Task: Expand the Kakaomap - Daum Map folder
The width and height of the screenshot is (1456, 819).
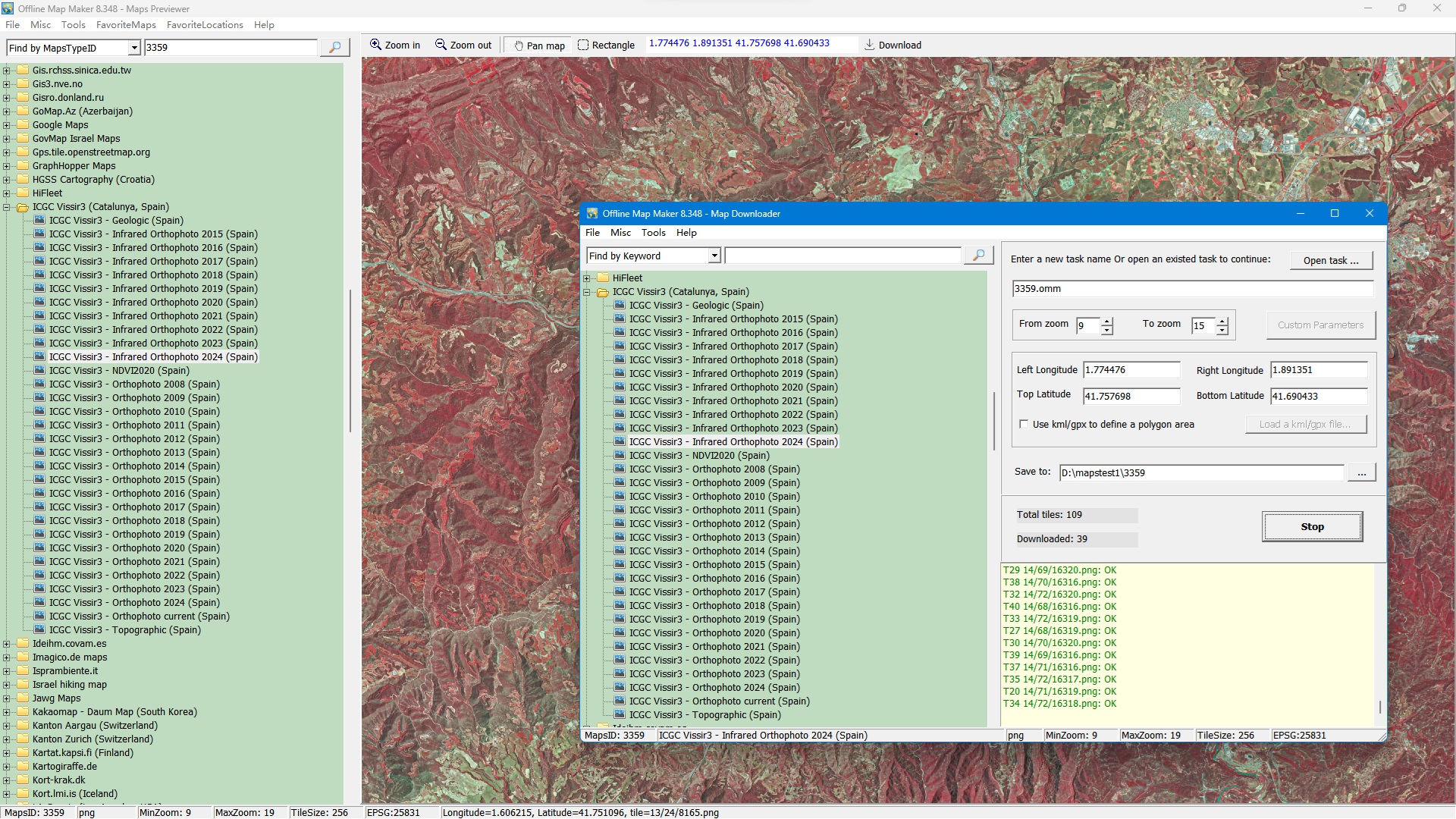Action: 7,712
